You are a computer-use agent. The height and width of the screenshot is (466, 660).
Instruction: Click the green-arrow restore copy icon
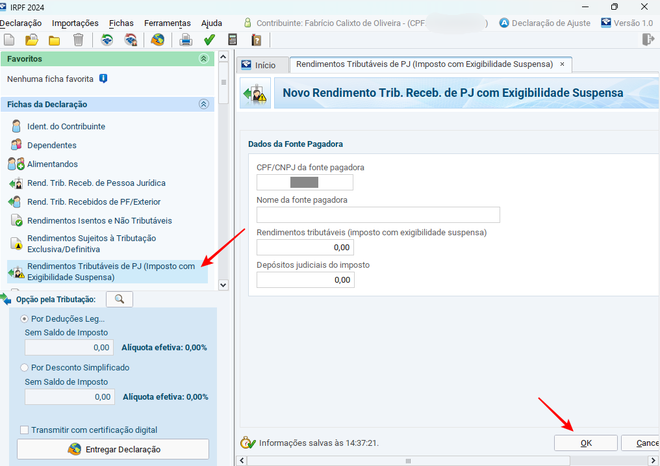click(x=107, y=40)
